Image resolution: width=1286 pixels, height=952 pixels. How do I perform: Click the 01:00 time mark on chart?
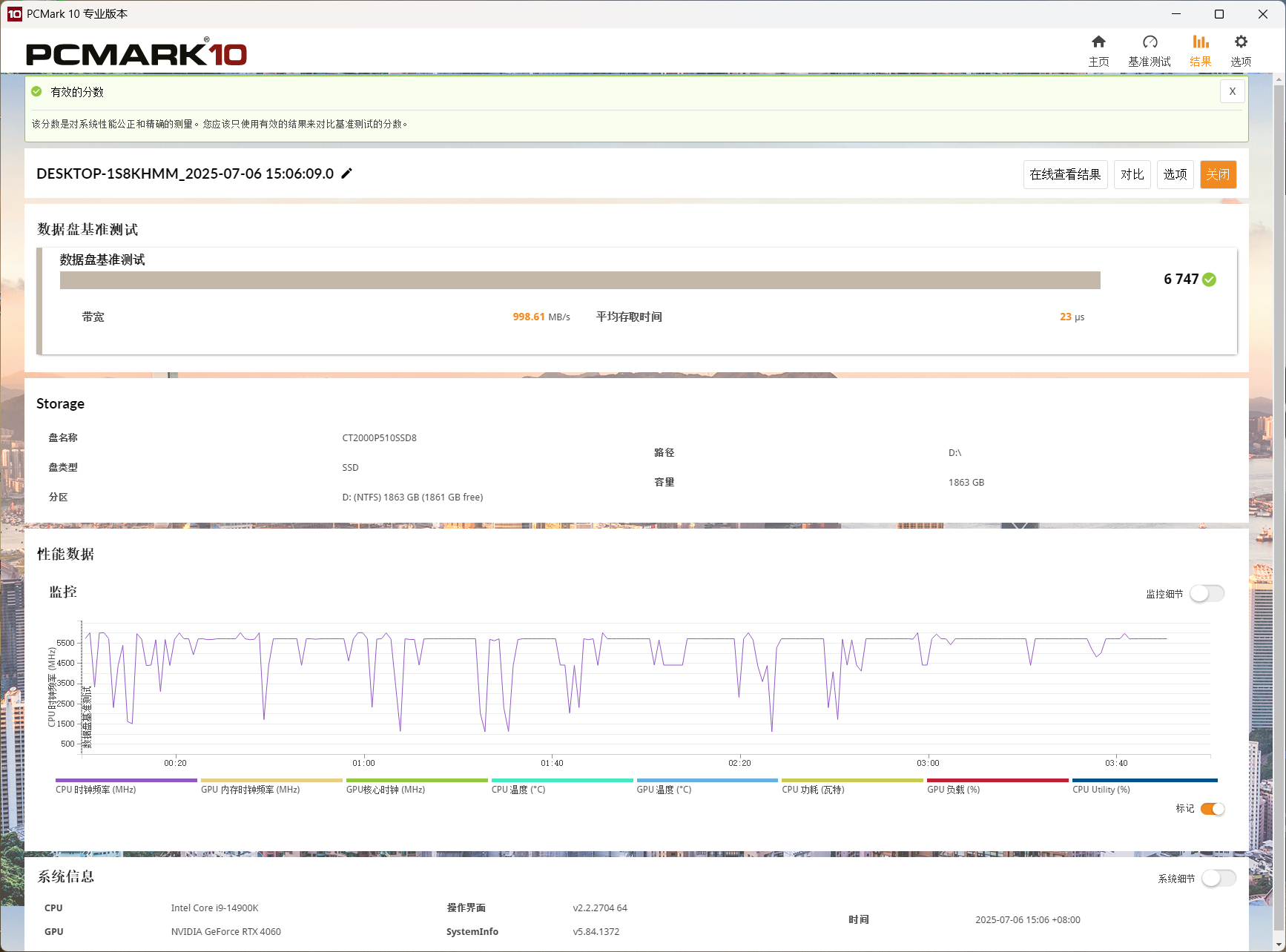coord(363,763)
